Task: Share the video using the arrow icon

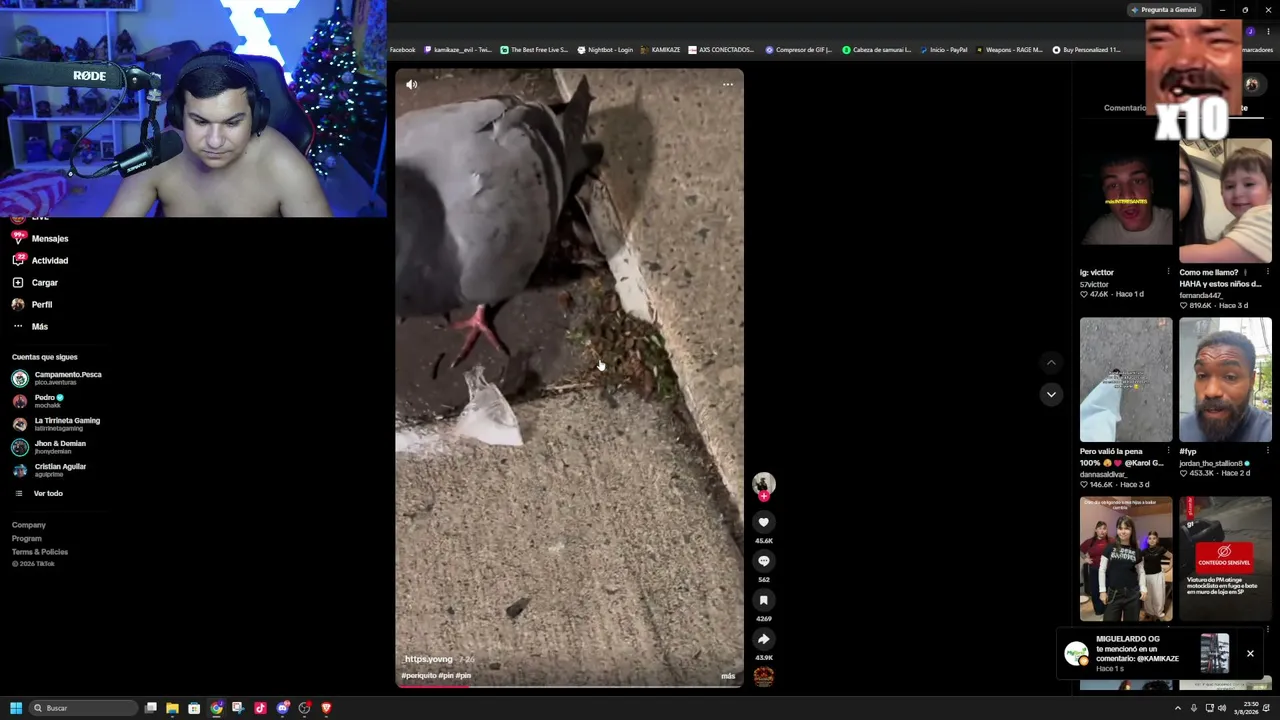Action: [764, 639]
